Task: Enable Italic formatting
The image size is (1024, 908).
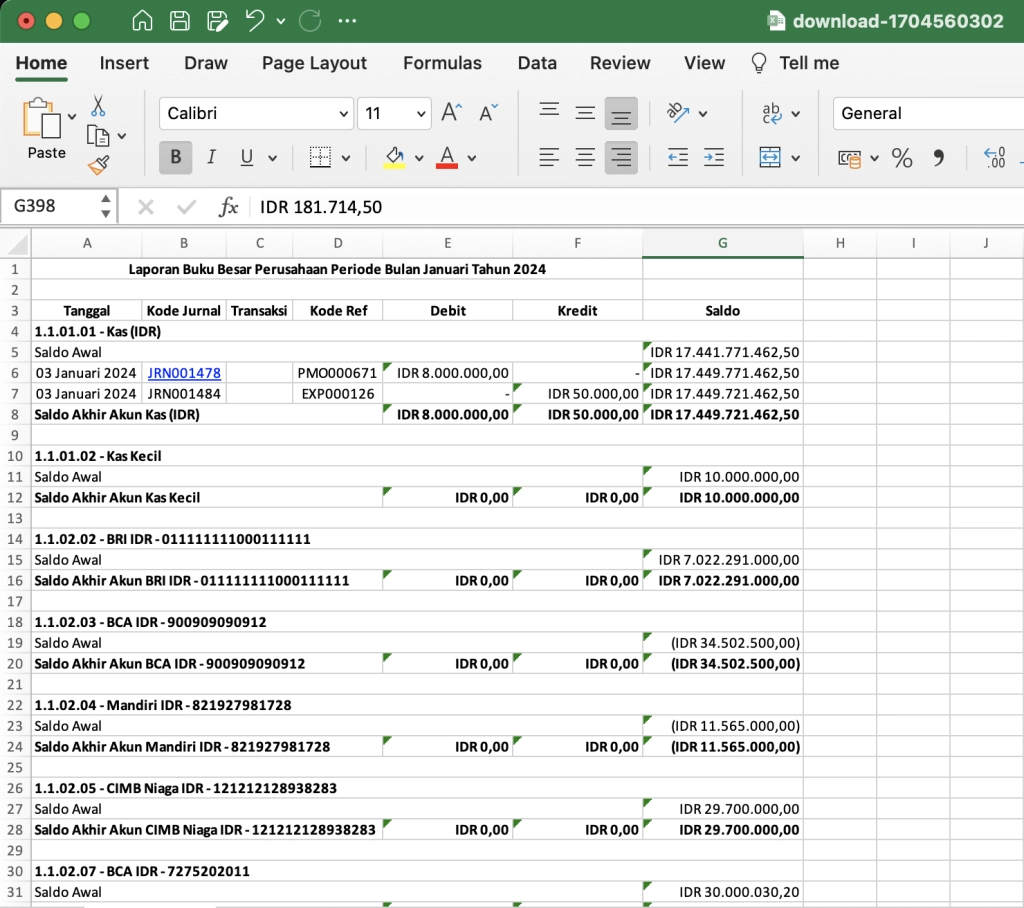Action: point(211,158)
